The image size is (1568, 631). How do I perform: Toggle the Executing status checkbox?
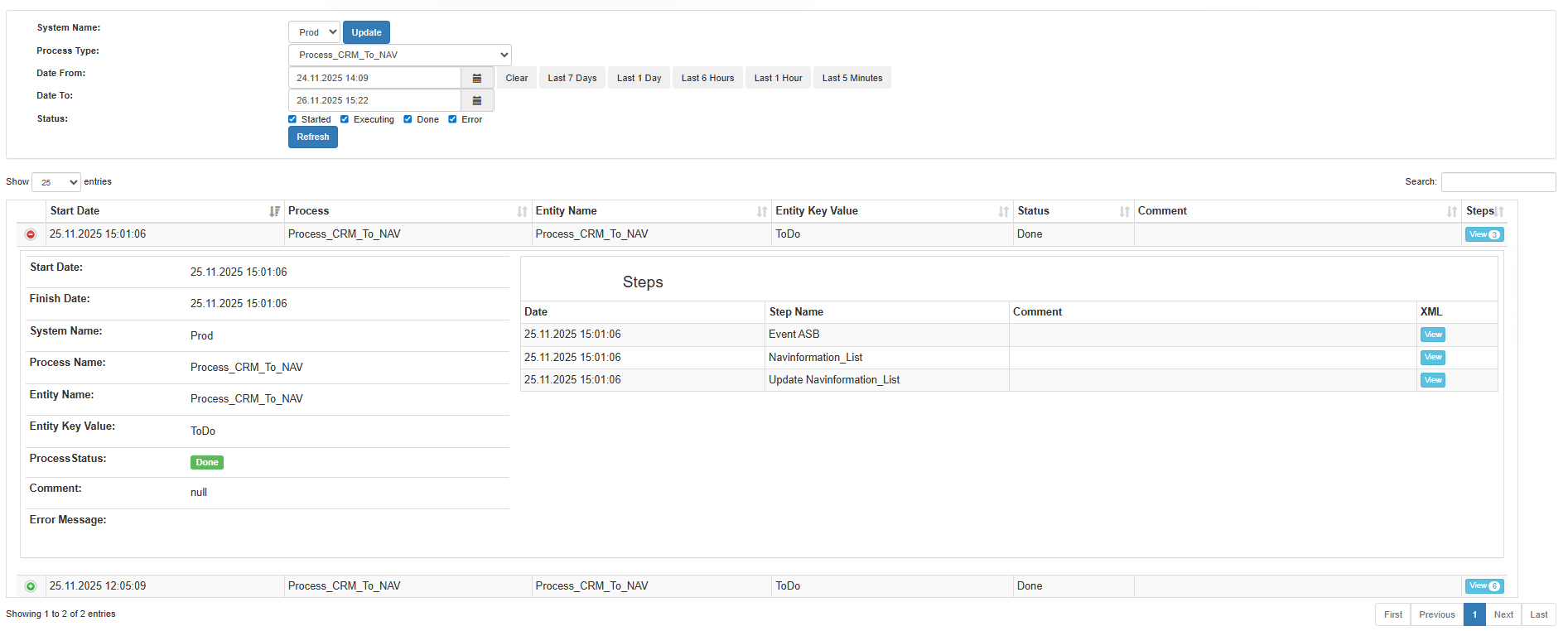345,119
